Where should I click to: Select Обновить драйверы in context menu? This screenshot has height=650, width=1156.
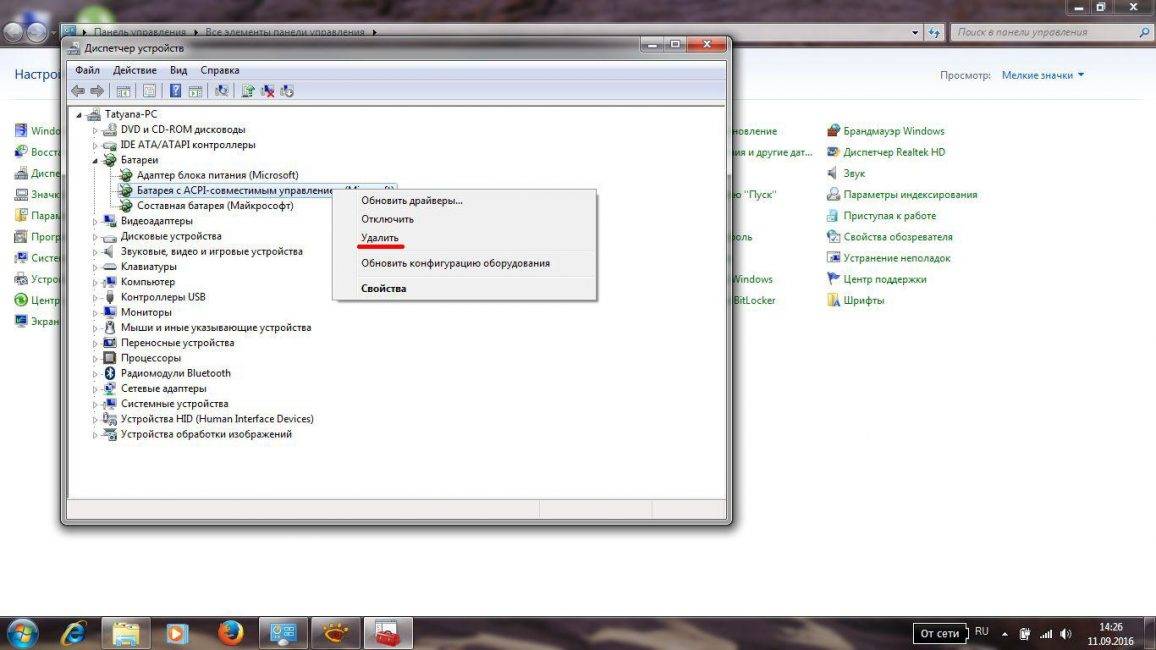412,200
